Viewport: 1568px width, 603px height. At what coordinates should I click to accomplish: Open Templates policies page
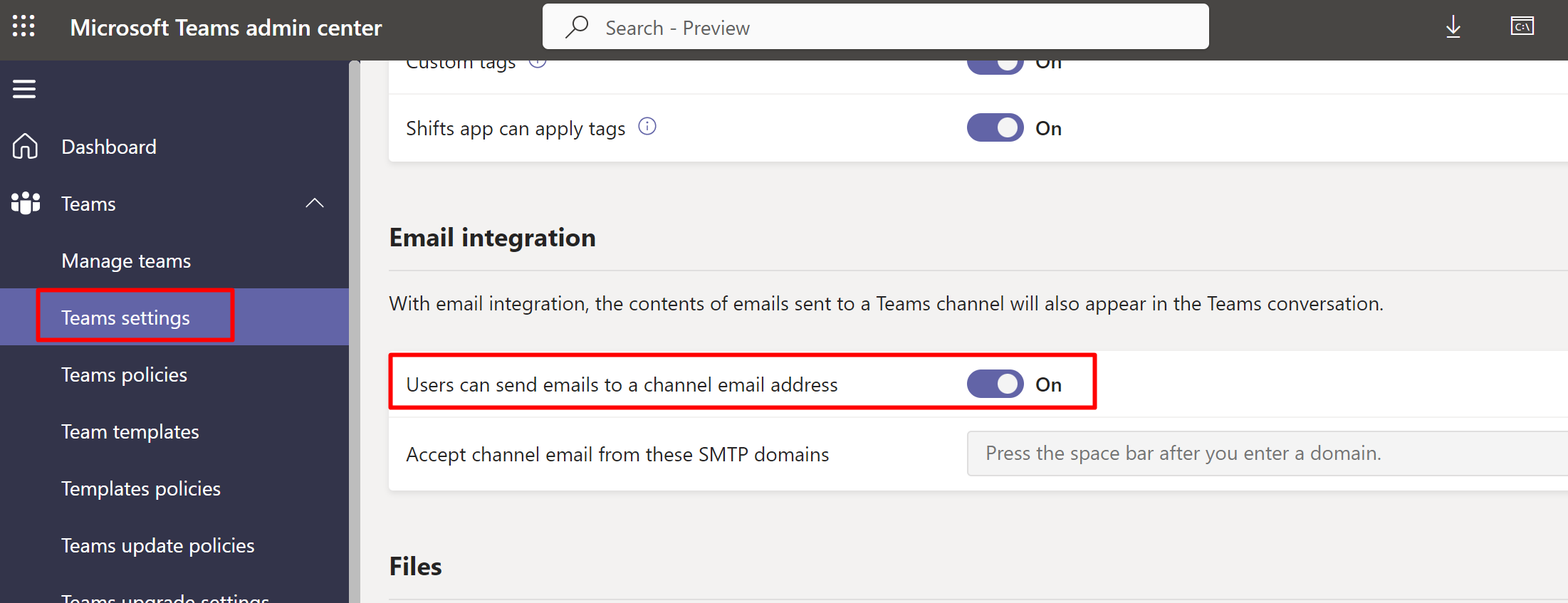click(140, 489)
